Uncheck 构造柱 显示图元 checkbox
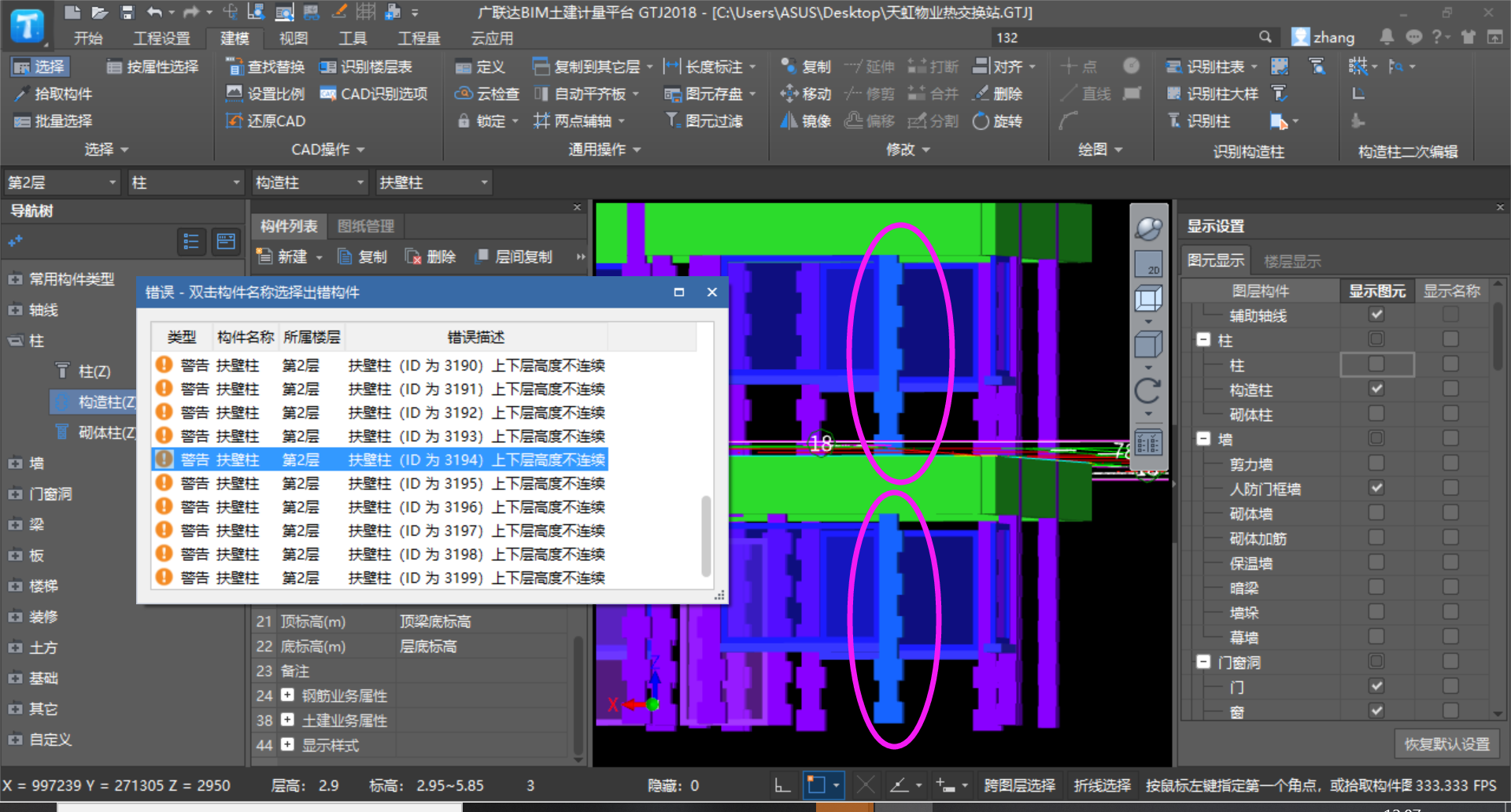1511x812 pixels. point(1376,389)
